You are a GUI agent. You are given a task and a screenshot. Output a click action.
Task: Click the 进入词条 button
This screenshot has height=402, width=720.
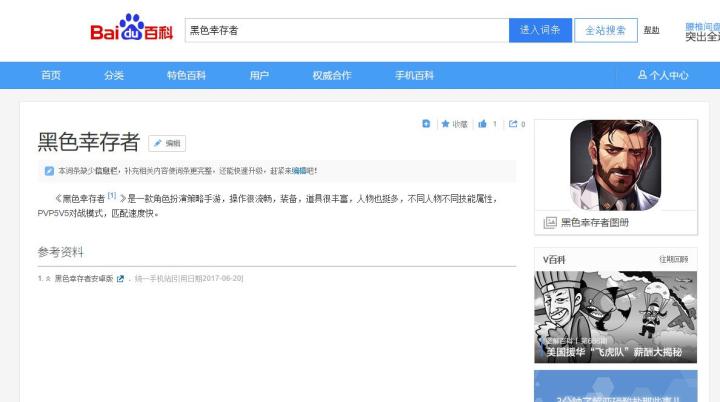click(x=540, y=30)
